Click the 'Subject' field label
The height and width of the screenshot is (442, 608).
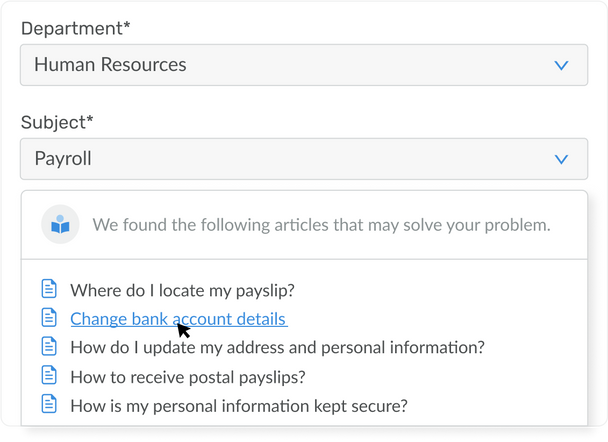pos(53,123)
